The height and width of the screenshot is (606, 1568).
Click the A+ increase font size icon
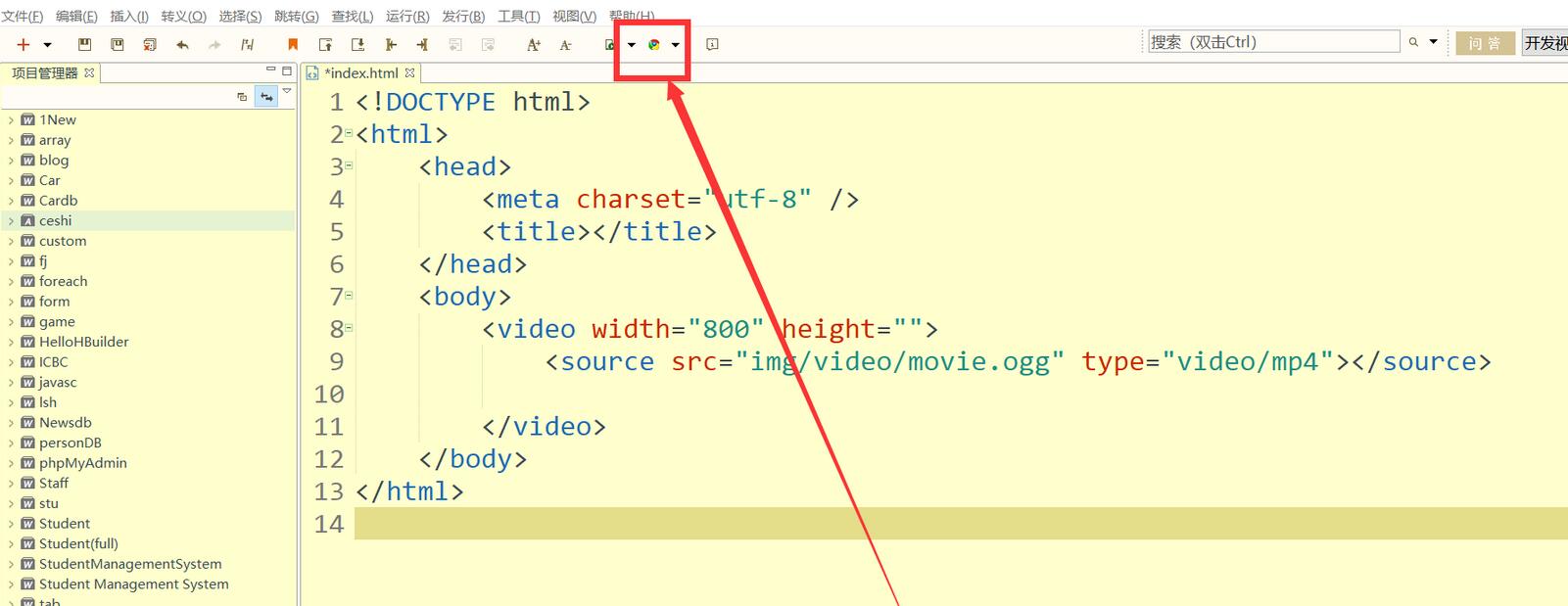tap(534, 44)
